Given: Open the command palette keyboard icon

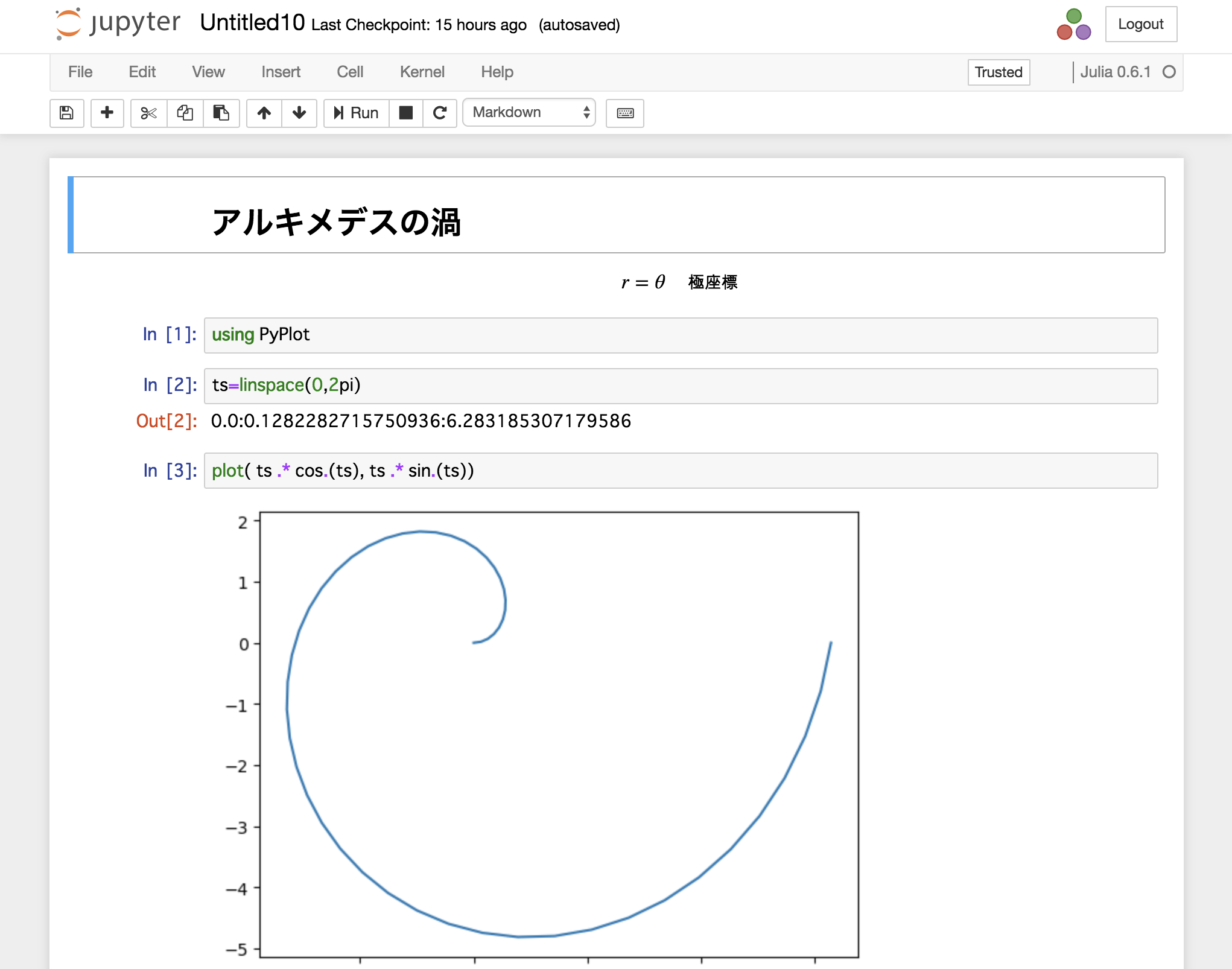Looking at the screenshot, I should [x=625, y=113].
